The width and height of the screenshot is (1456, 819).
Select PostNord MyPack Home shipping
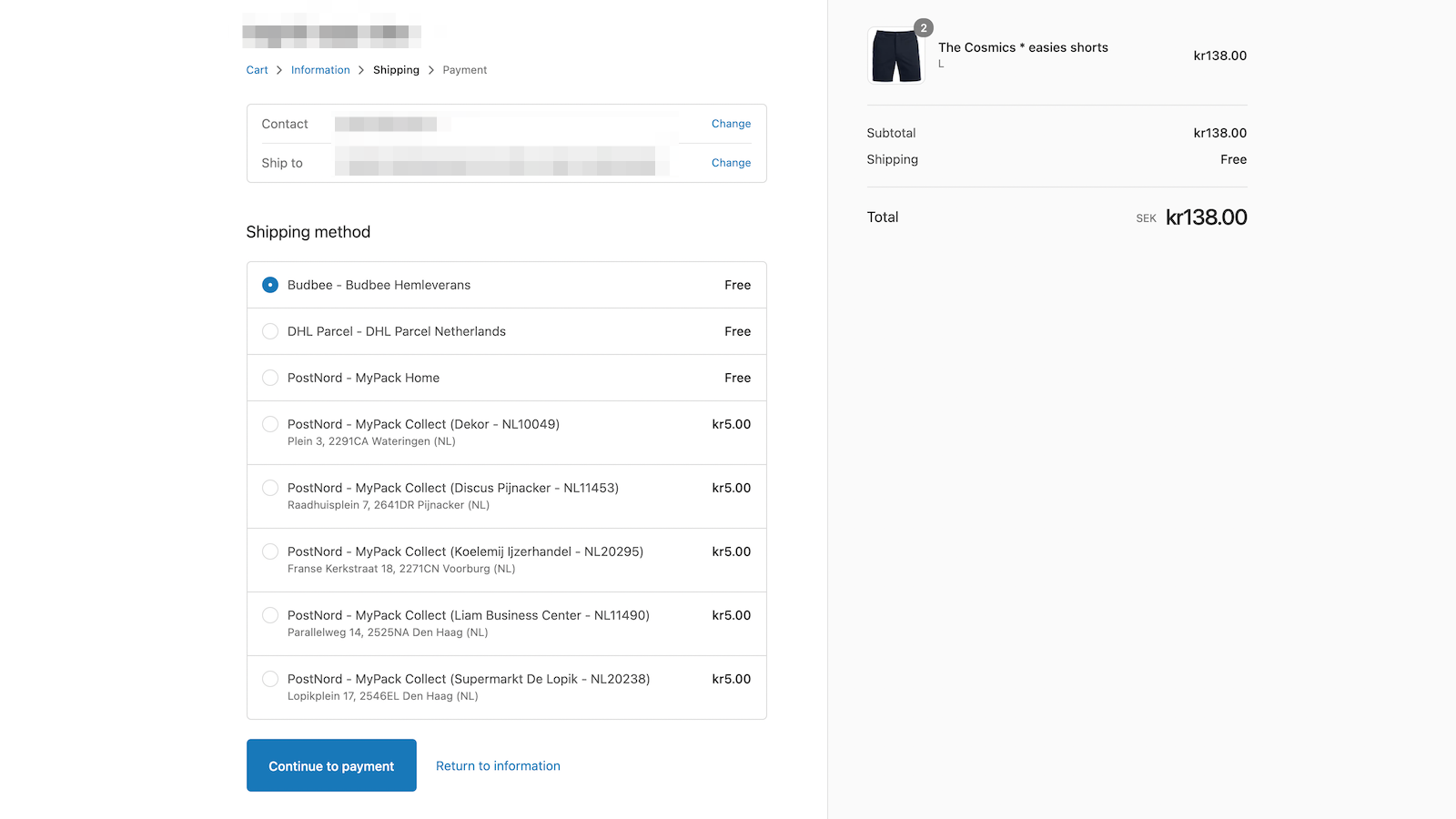[270, 378]
